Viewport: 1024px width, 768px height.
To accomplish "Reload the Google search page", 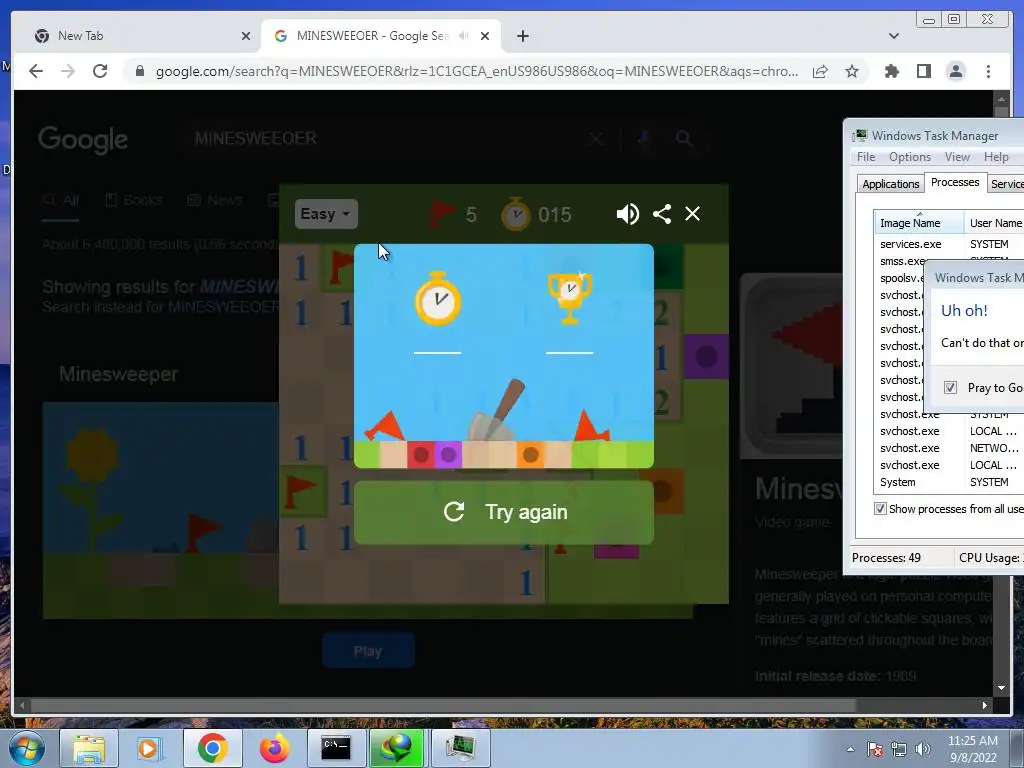I will (100, 71).
